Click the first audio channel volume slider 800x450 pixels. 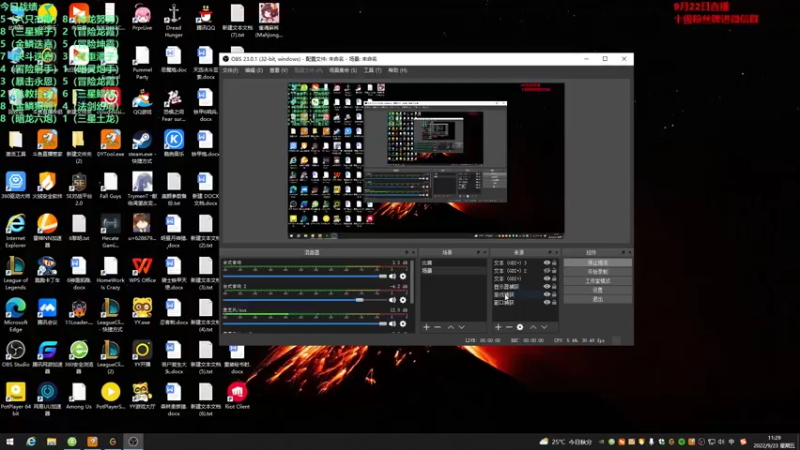[x=300, y=275]
